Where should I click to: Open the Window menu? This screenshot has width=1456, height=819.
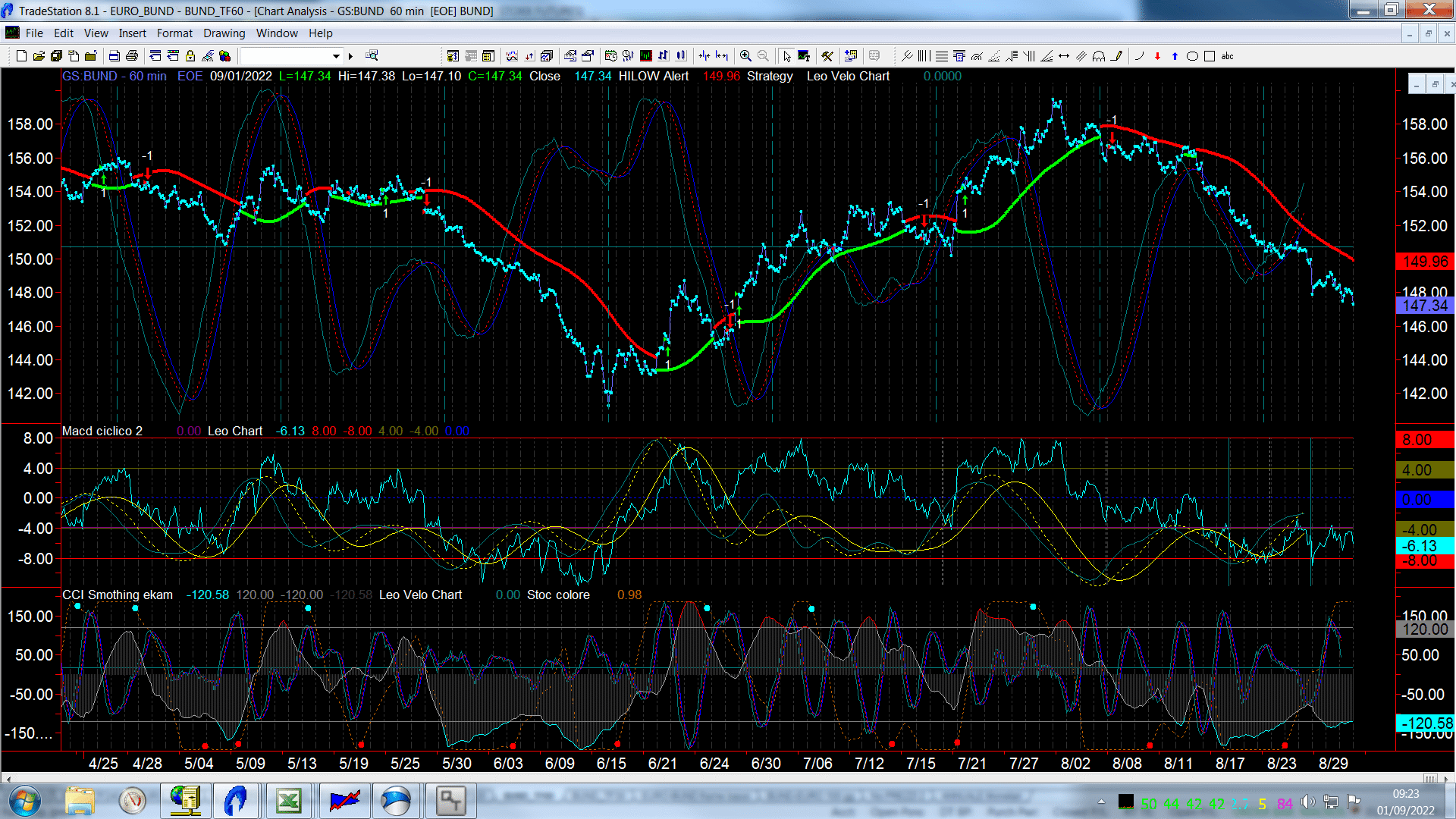[x=277, y=33]
